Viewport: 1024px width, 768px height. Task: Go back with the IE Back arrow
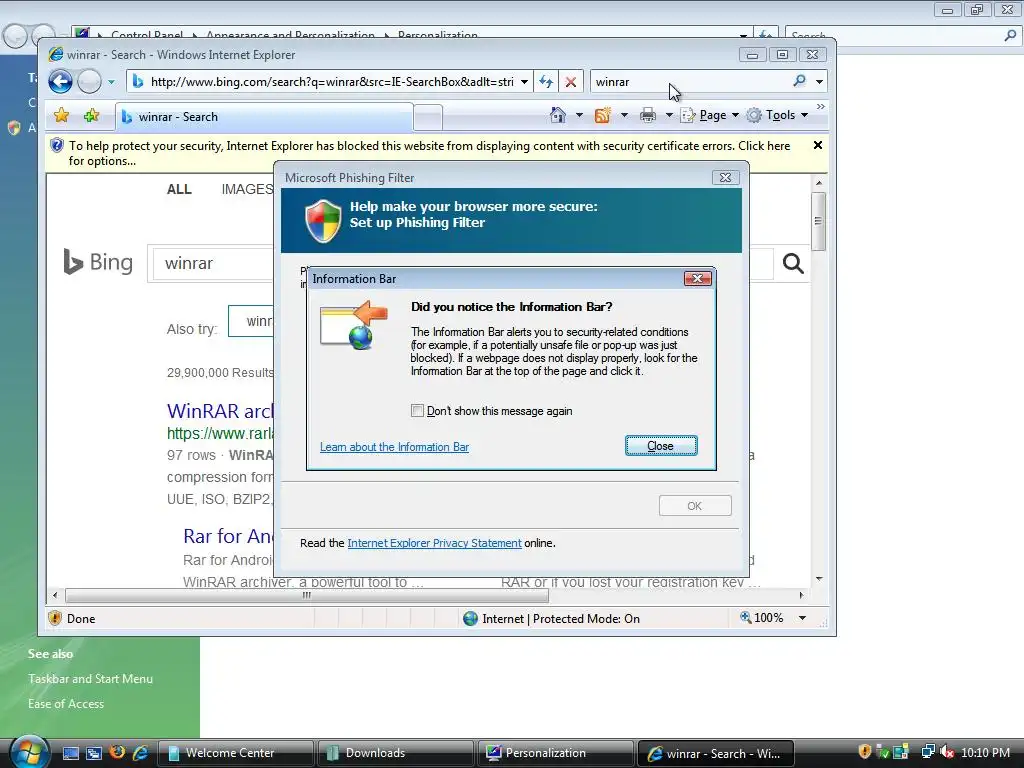point(60,82)
